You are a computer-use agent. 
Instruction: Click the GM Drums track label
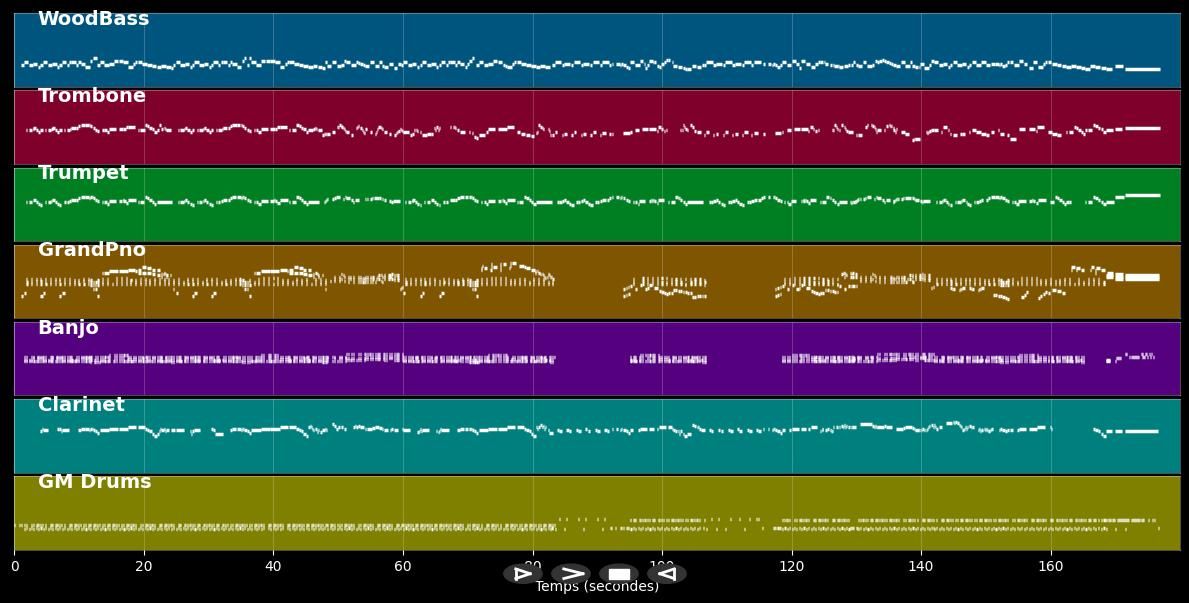(x=94, y=482)
